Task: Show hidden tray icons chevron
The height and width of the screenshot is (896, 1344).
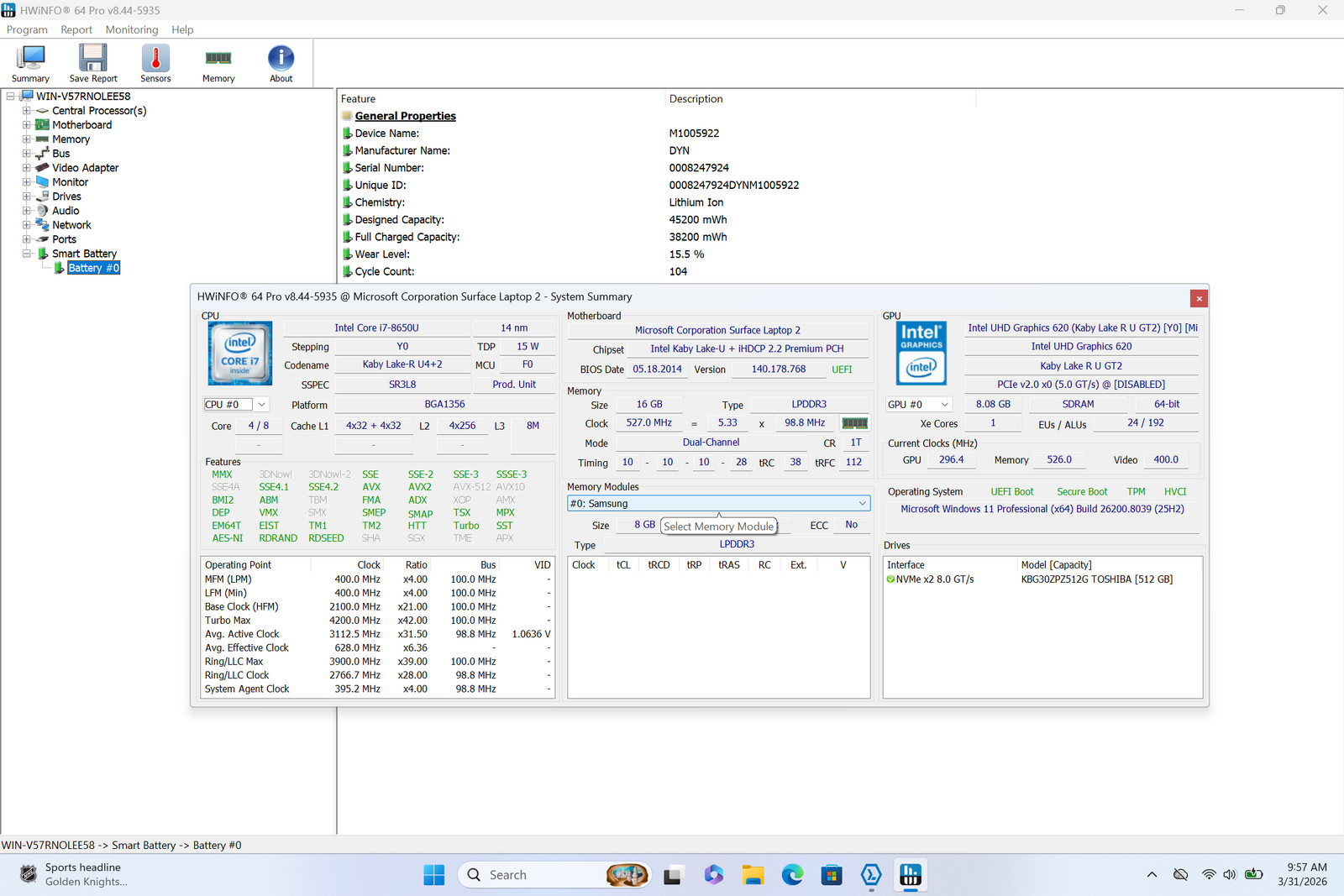Action: pos(1152,875)
